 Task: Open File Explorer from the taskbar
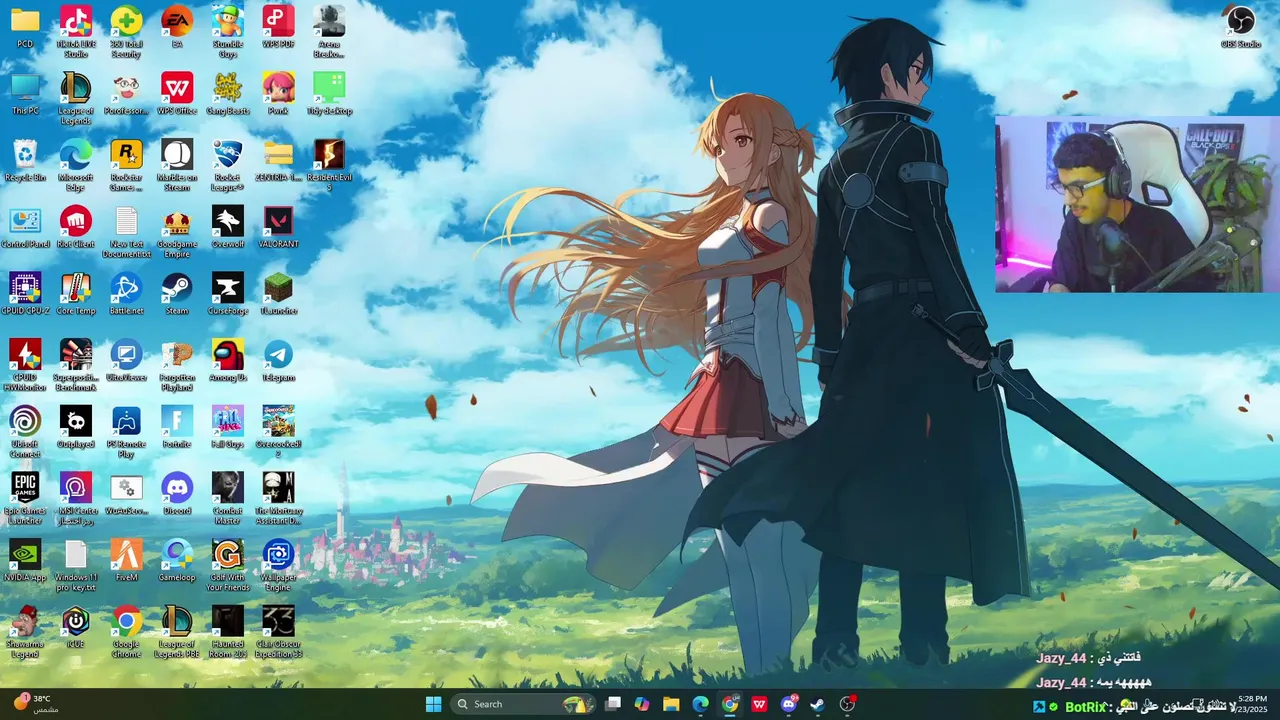(x=671, y=704)
